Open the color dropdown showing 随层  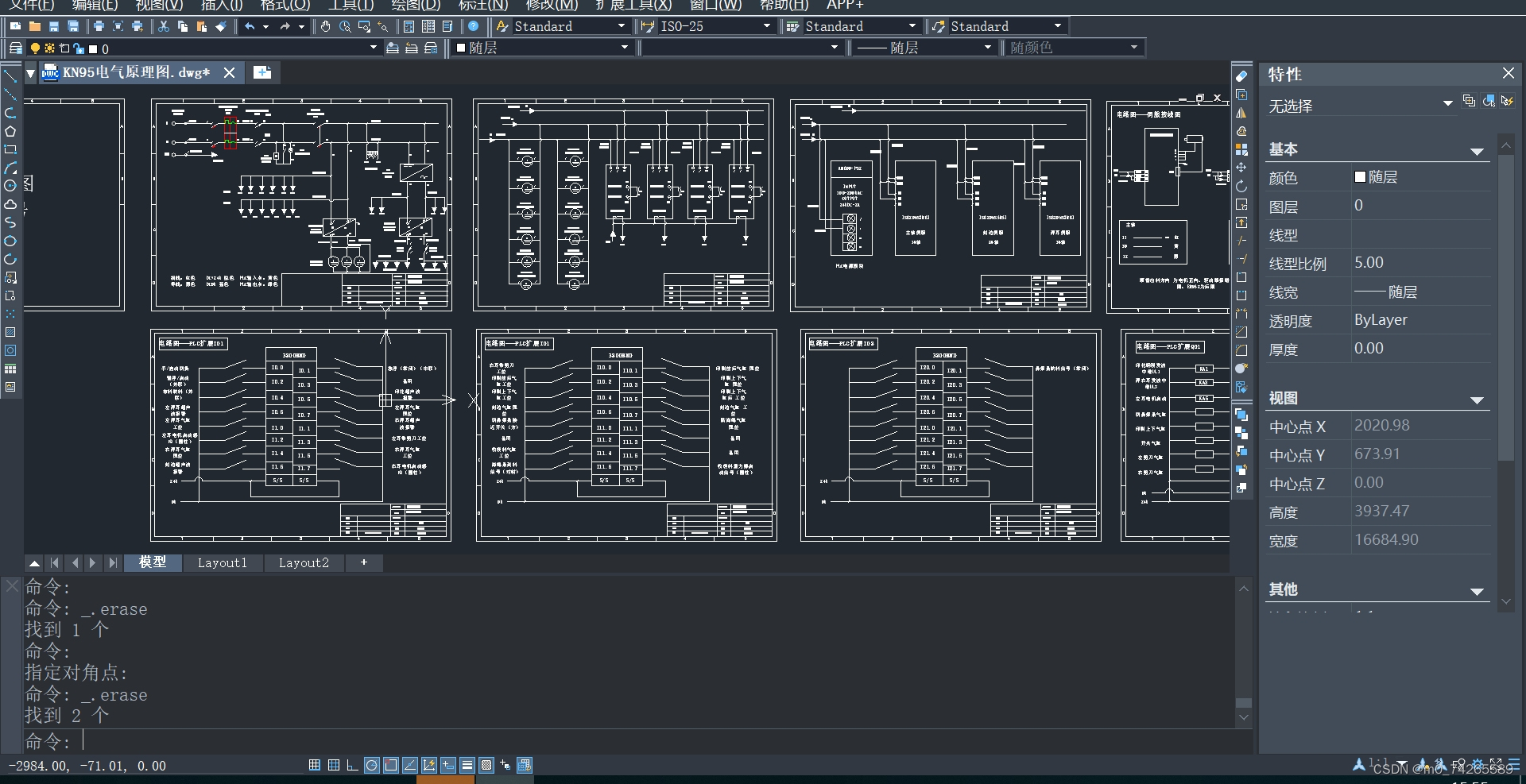coord(625,48)
